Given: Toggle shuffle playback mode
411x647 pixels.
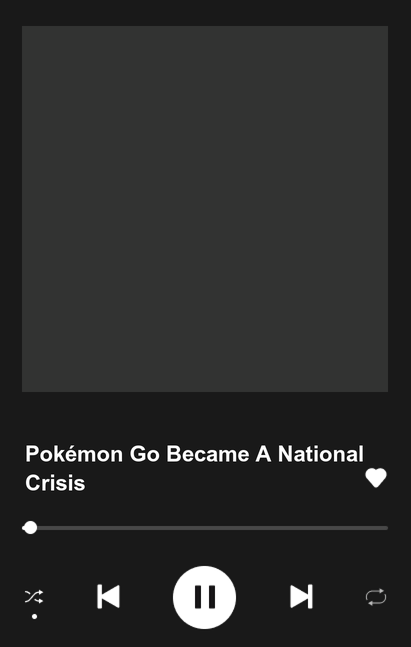Looking at the screenshot, I should click(x=34, y=597).
